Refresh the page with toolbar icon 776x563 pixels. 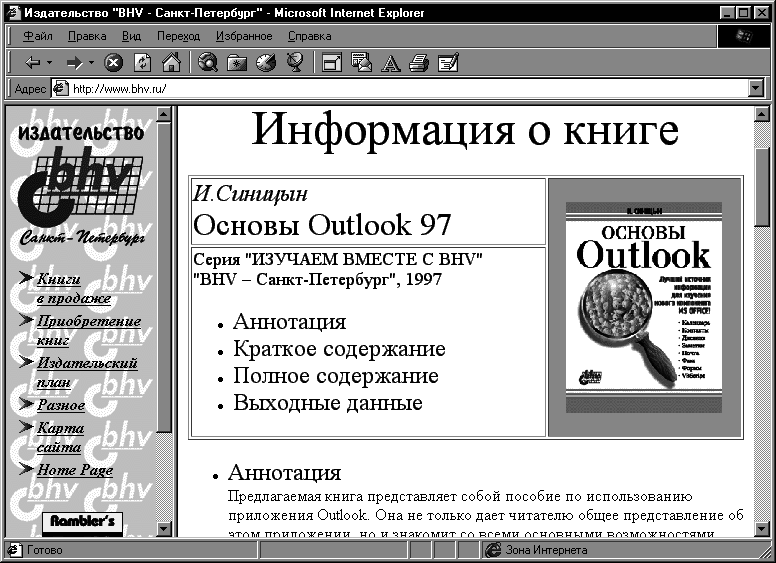[x=143, y=63]
